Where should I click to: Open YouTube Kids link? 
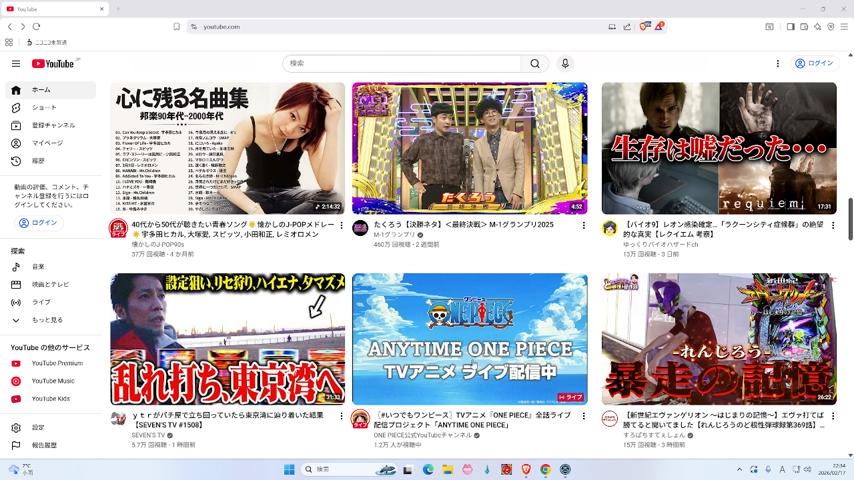point(51,399)
